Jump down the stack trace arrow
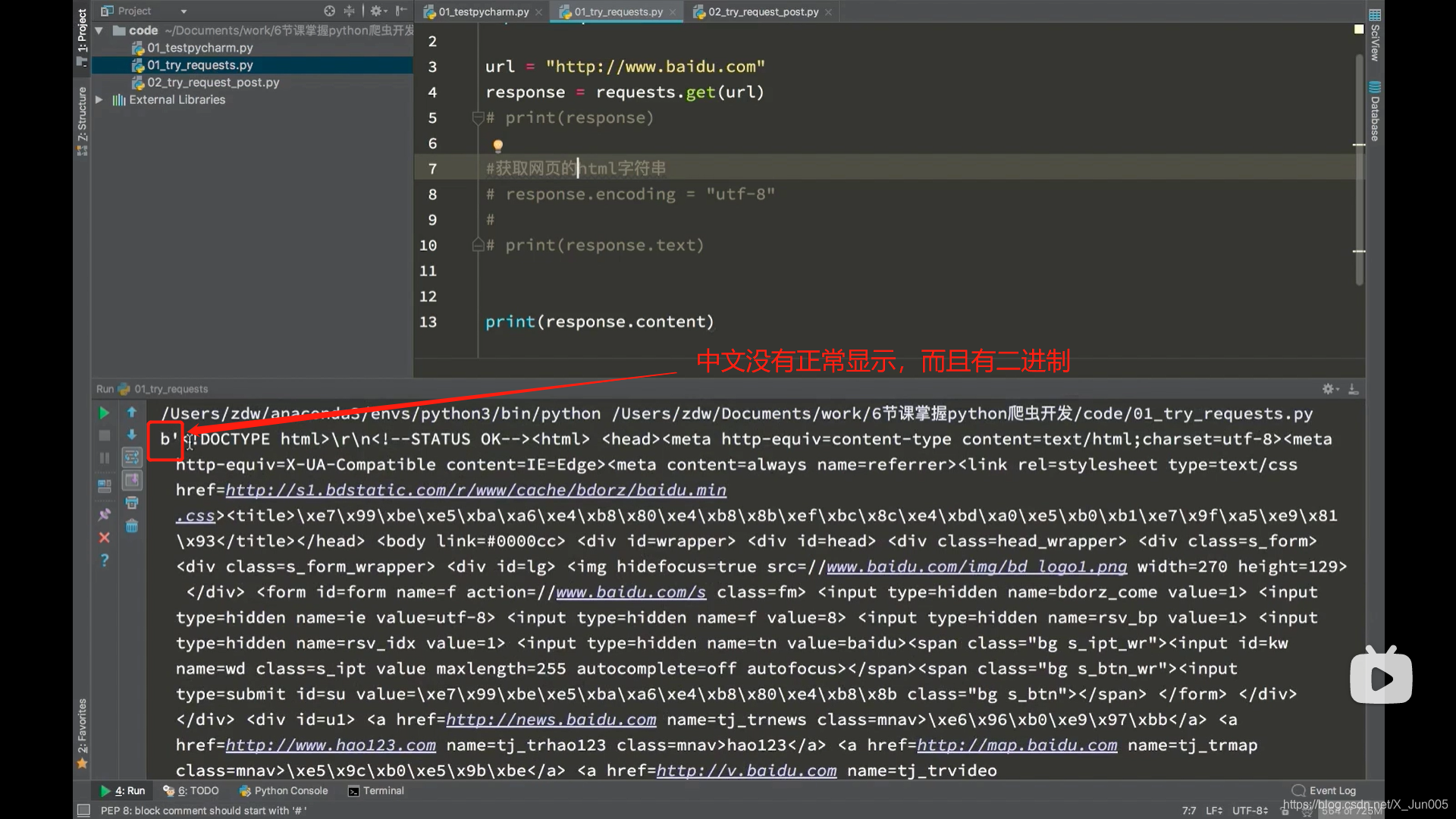 pyautogui.click(x=131, y=435)
